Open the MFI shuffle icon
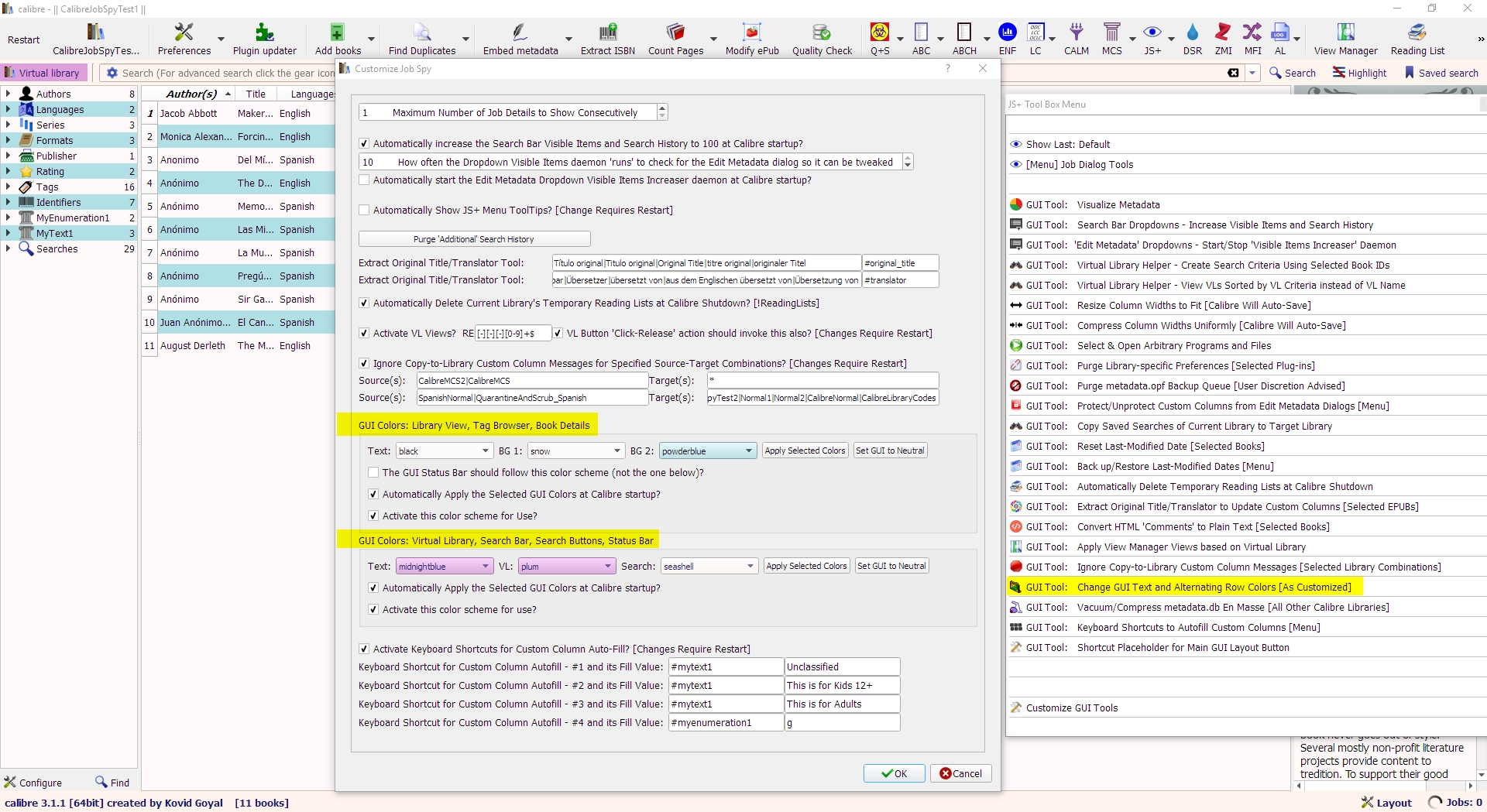The width and height of the screenshot is (1487, 812). 1252,39
